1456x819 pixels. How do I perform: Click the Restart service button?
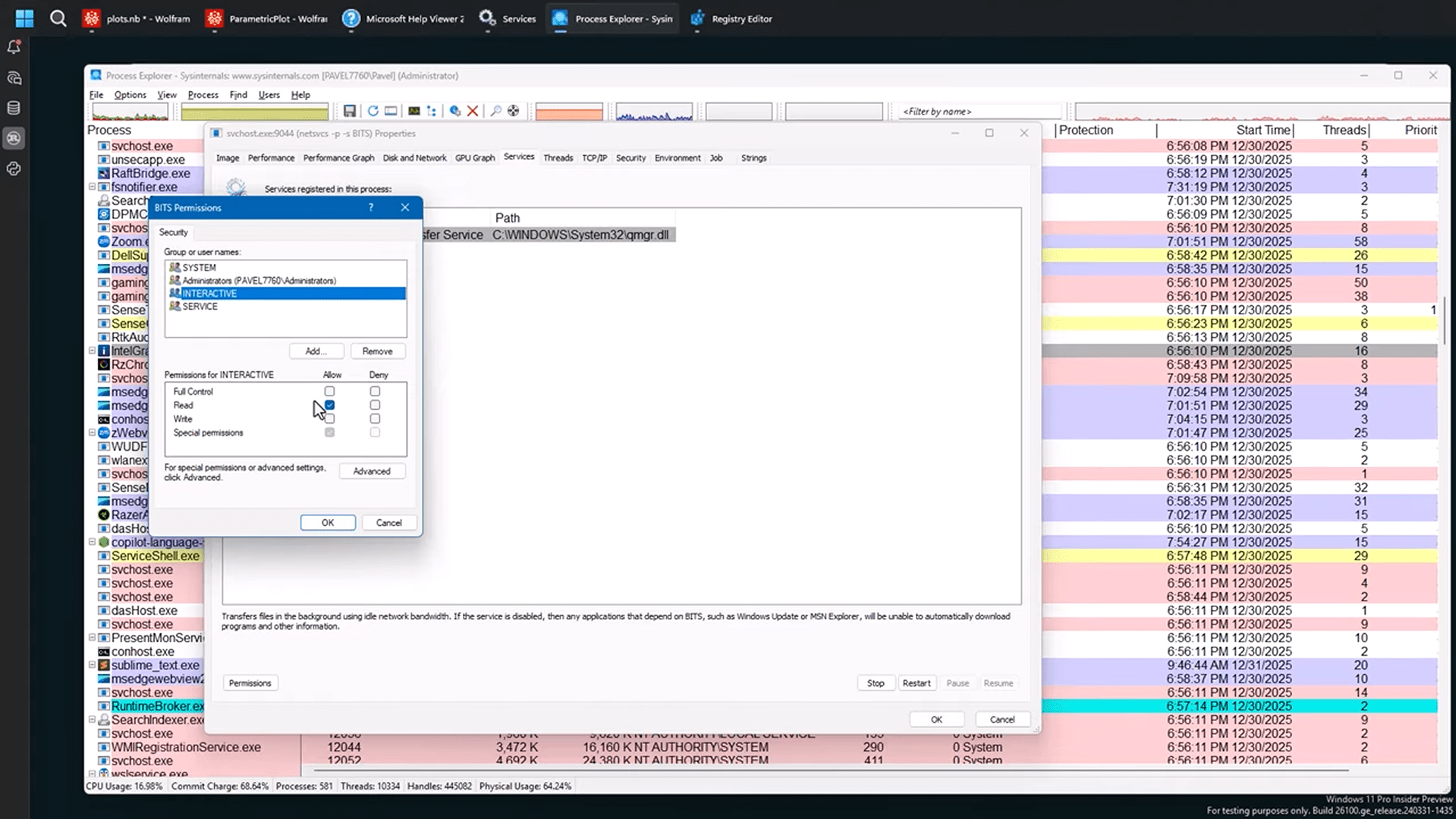(x=916, y=683)
